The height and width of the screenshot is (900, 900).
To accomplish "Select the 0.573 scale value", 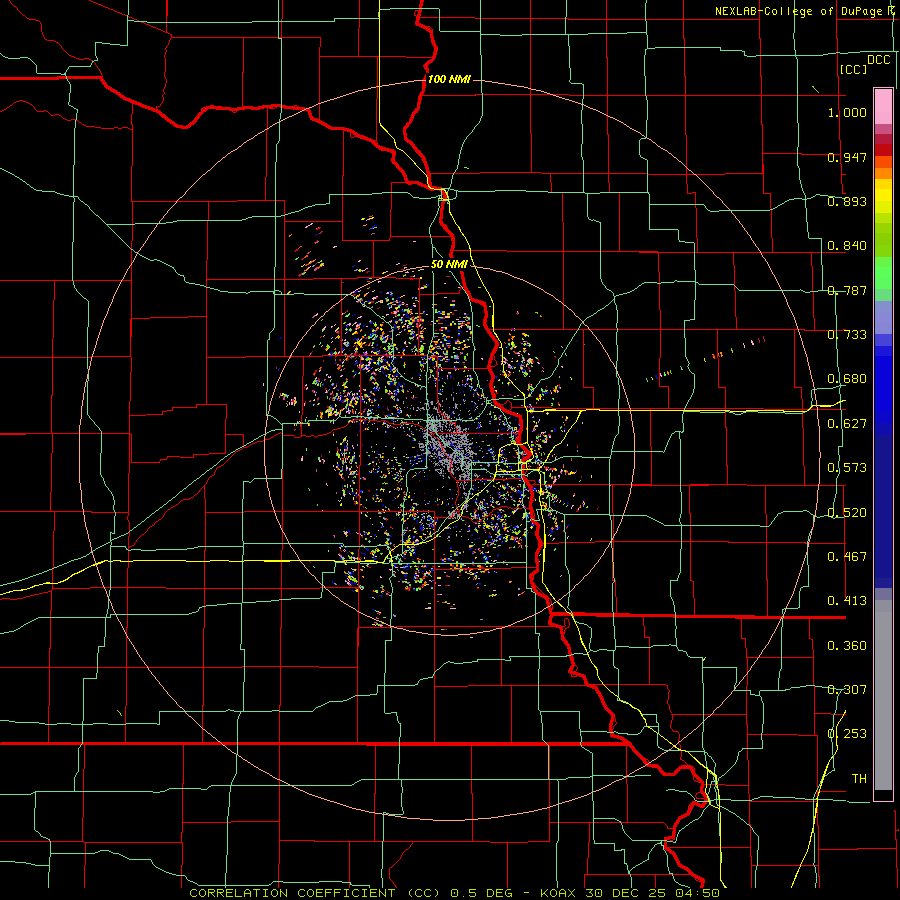I will point(847,468).
